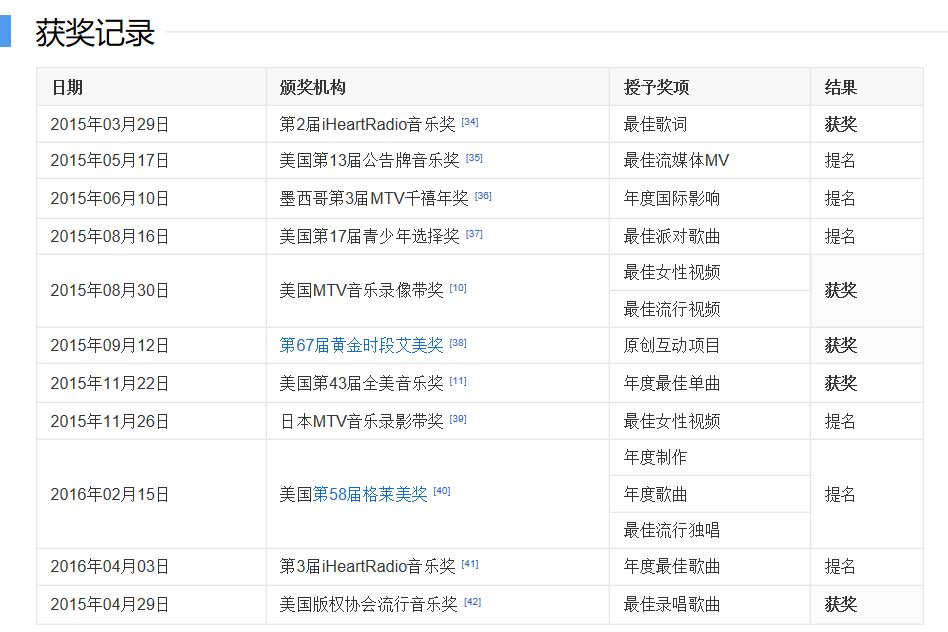Select the date 2015年03月29日
This screenshot has width=948, height=632.
coord(109,125)
